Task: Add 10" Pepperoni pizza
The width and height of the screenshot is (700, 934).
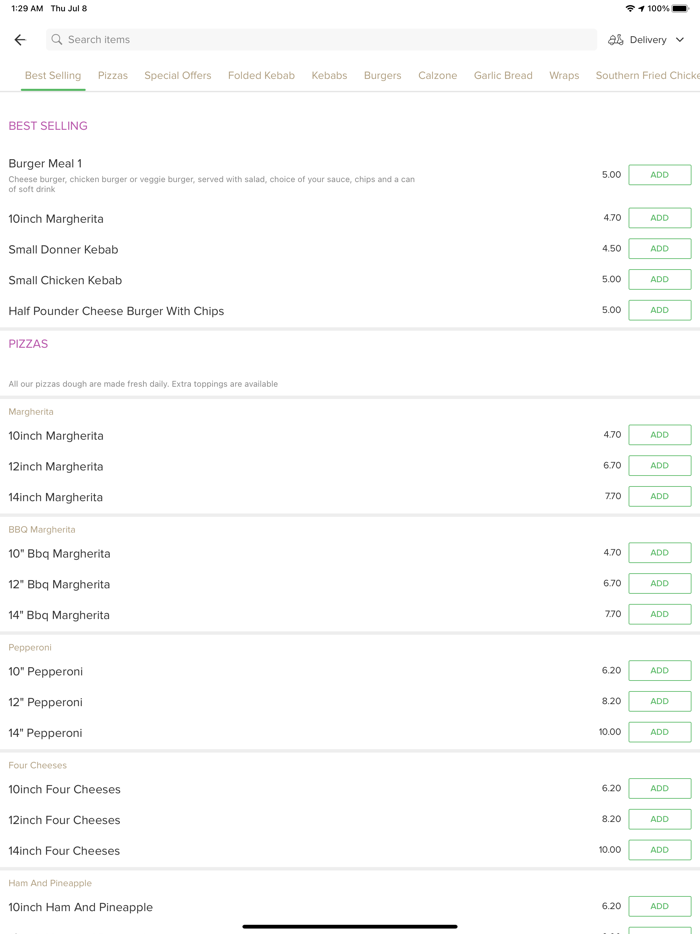Action: click(x=659, y=671)
